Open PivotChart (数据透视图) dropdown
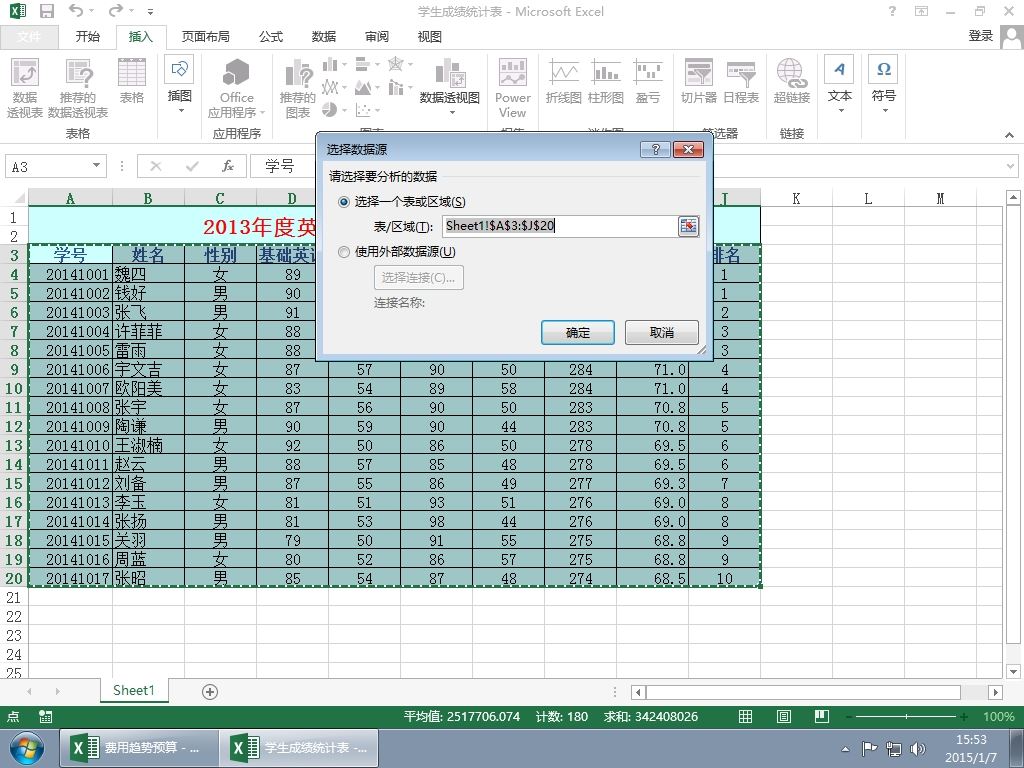Image resolution: width=1024 pixels, height=768 pixels. tap(449, 88)
